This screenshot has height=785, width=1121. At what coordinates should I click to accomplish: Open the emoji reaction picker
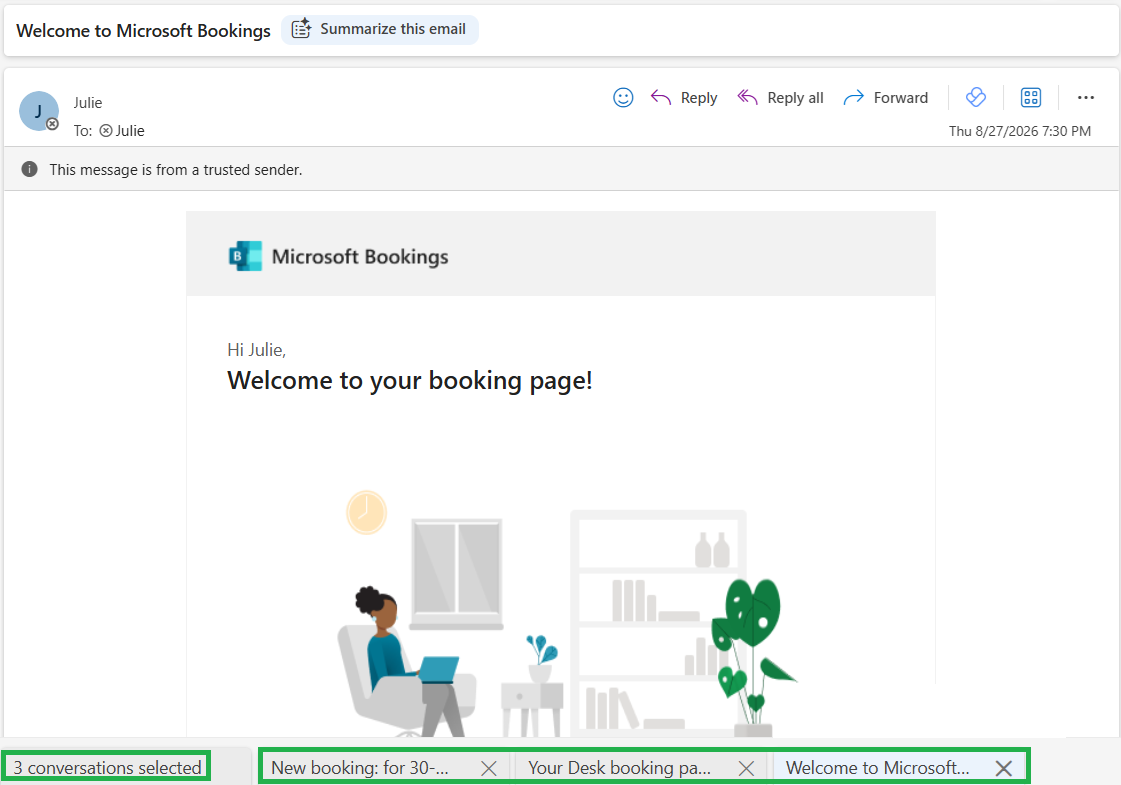[x=623, y=98]
